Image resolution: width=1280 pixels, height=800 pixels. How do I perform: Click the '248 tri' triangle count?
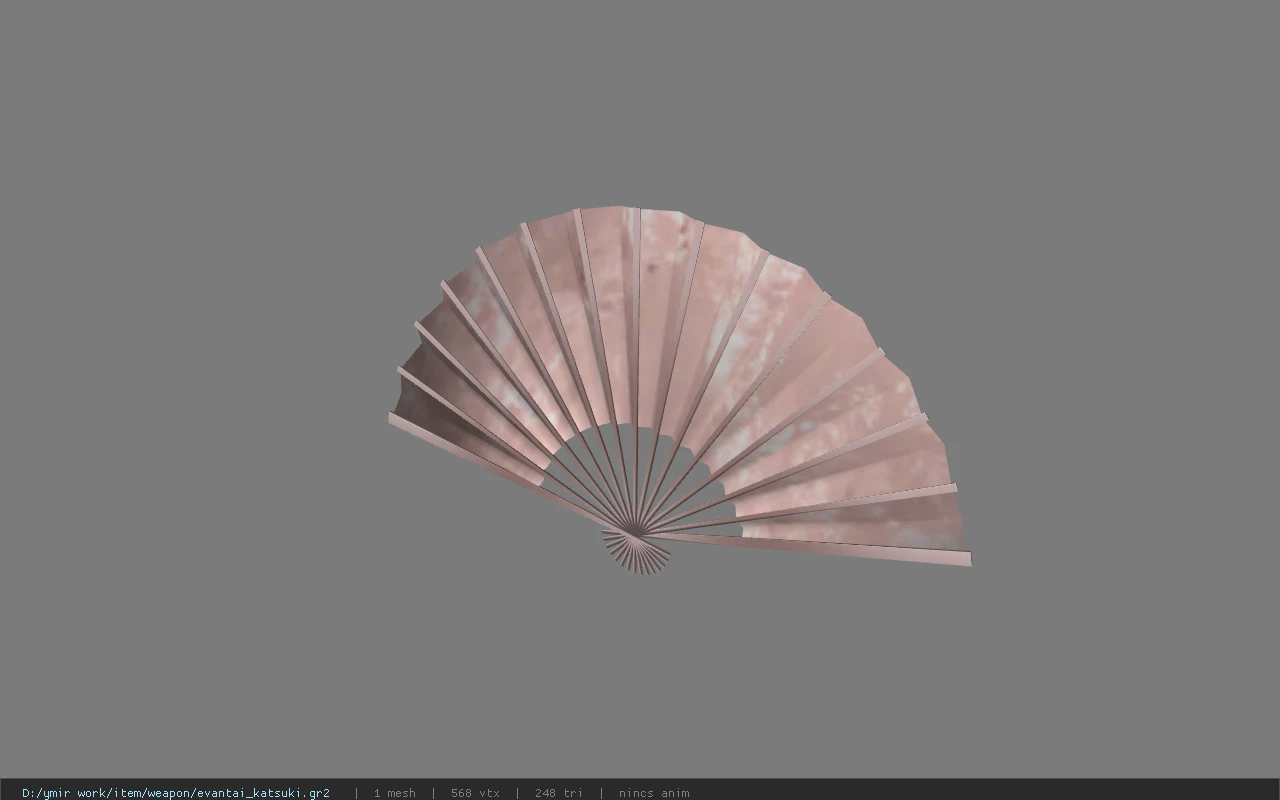click(558, 793)
